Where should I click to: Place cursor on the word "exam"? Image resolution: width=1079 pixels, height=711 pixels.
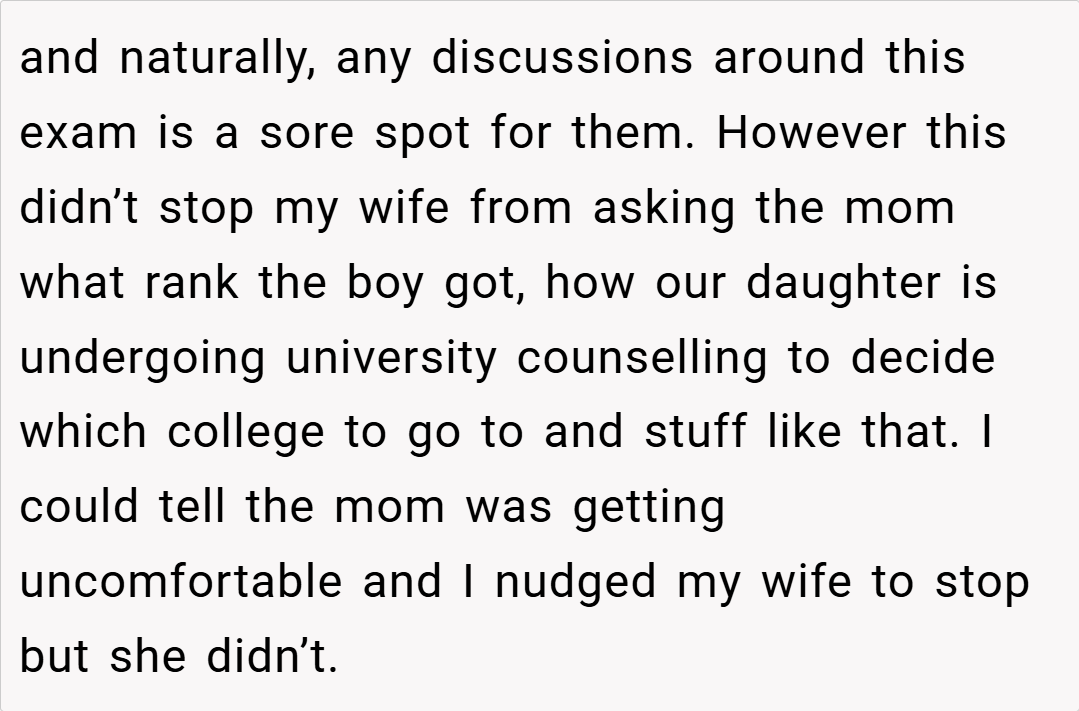pyautogui.click(x=78, y=134)
